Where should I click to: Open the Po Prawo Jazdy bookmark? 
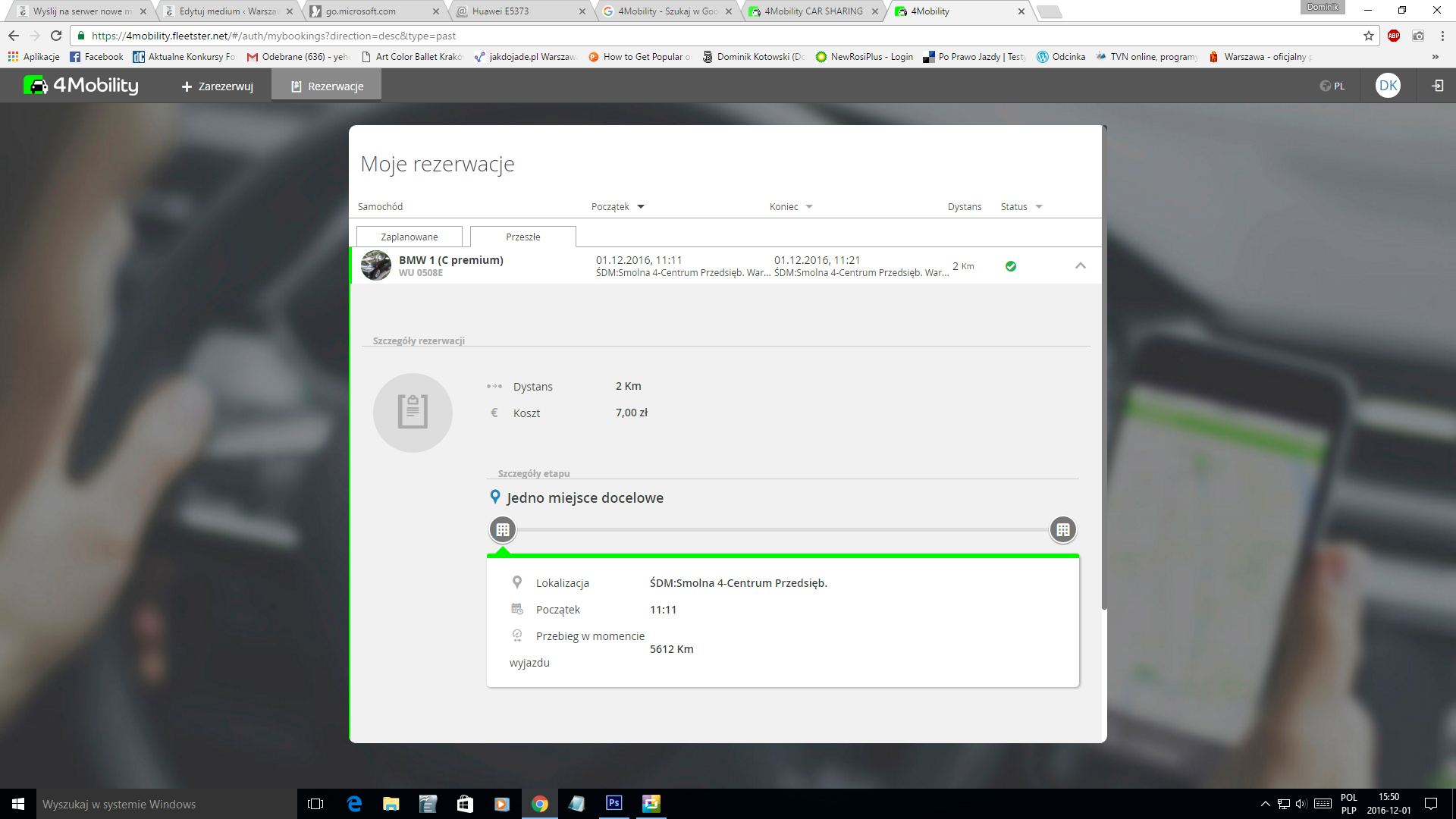click(974, 57)
